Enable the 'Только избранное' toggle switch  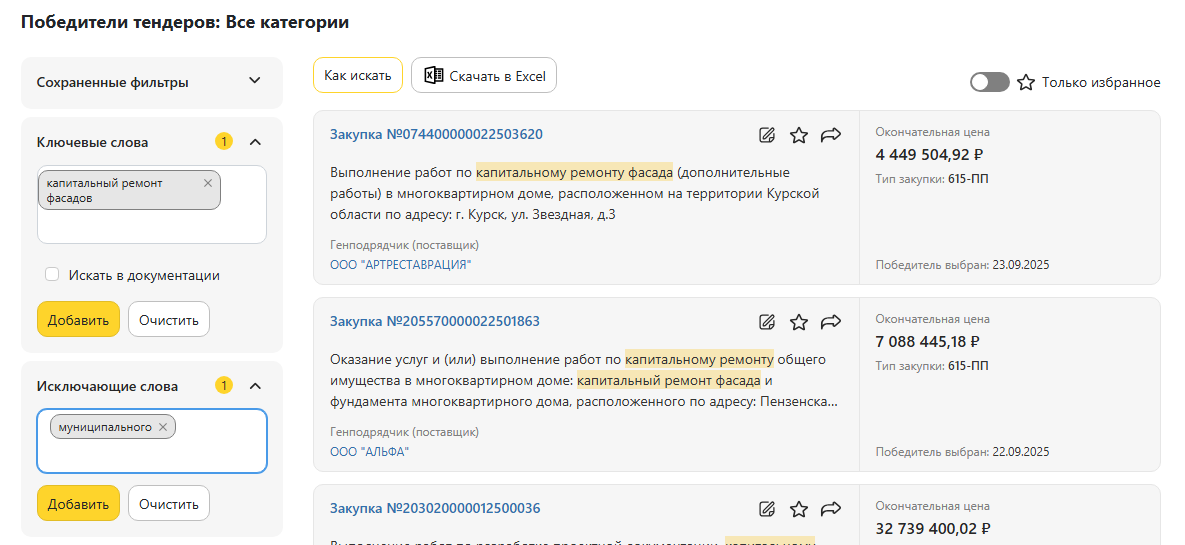click(989, 82)
